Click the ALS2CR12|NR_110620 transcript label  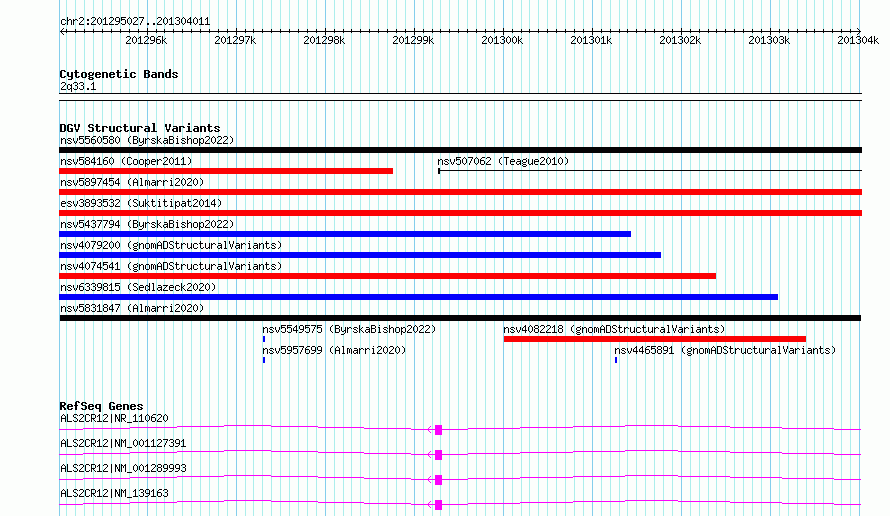[114, 418]
